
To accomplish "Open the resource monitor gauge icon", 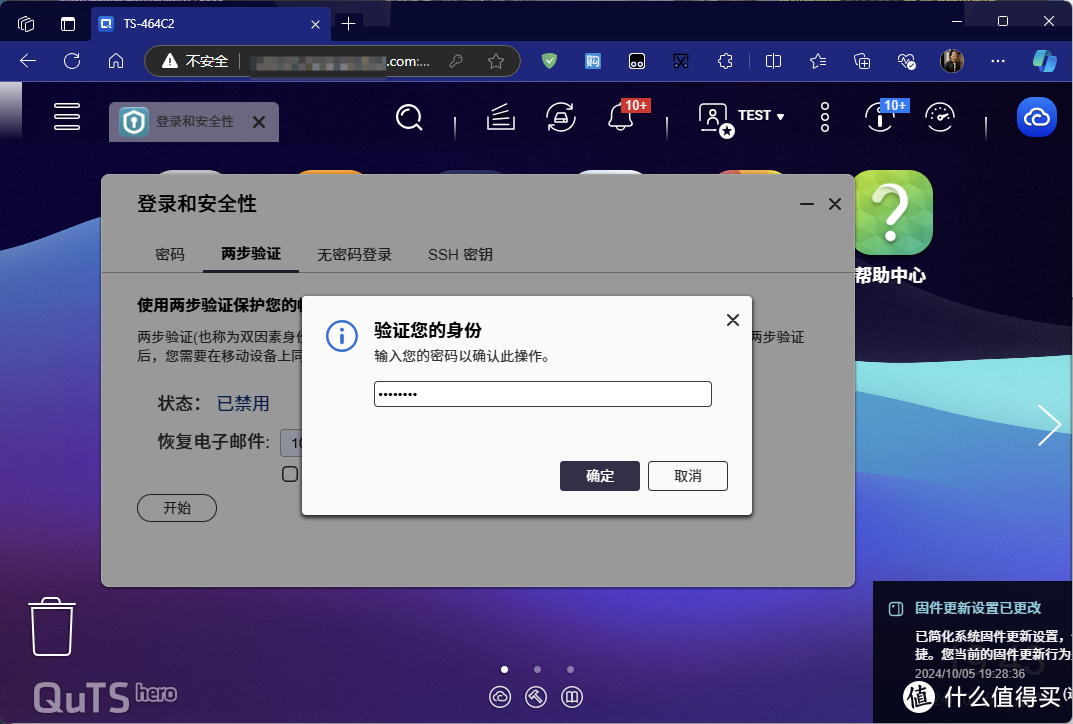I will 941,117.
